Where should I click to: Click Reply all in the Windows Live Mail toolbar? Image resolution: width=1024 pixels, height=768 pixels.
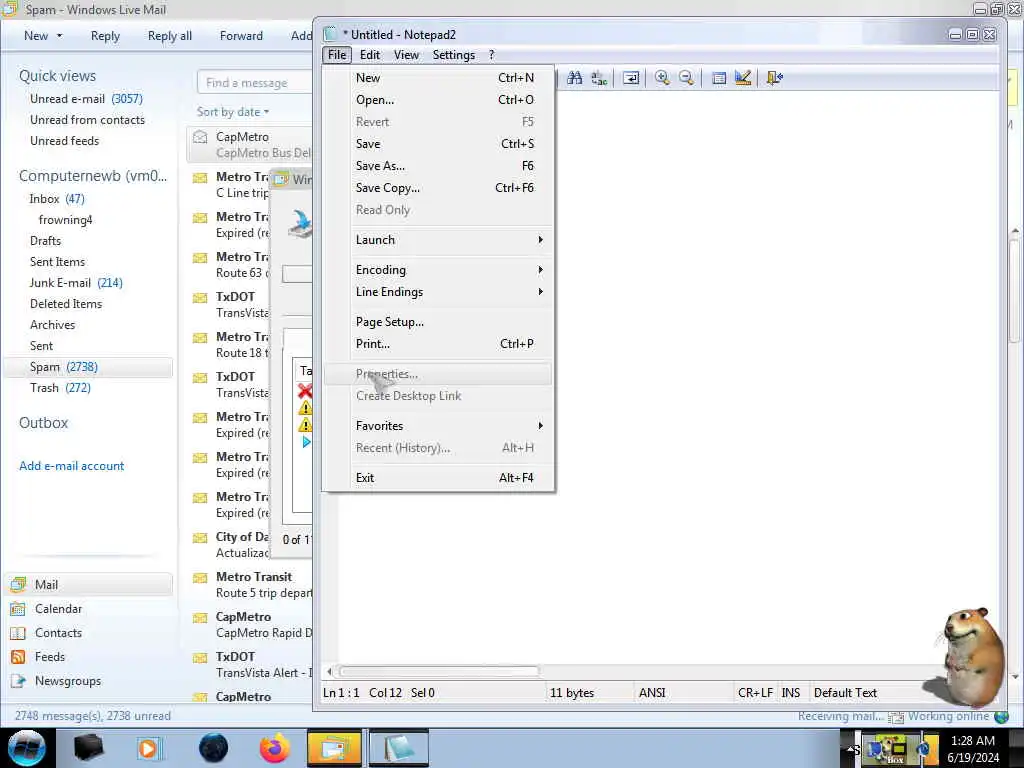point(170,36)
